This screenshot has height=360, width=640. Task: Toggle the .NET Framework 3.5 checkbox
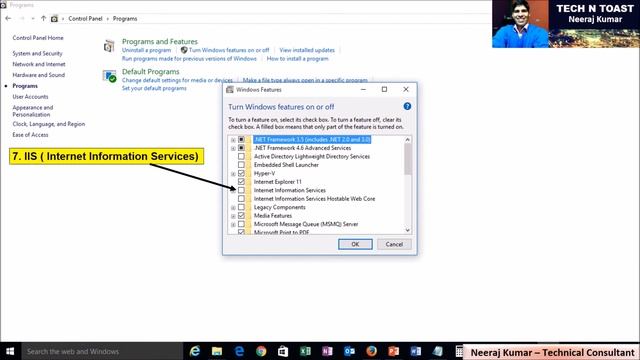coord(241,140)
